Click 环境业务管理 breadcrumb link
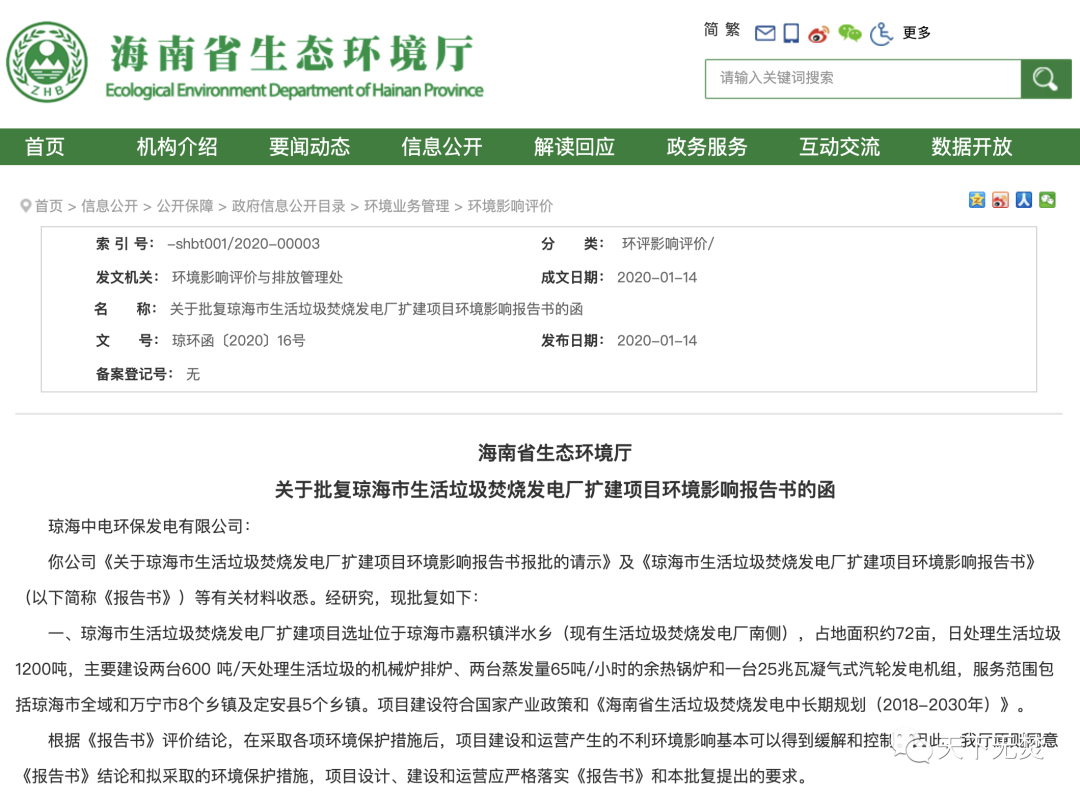 406,206
